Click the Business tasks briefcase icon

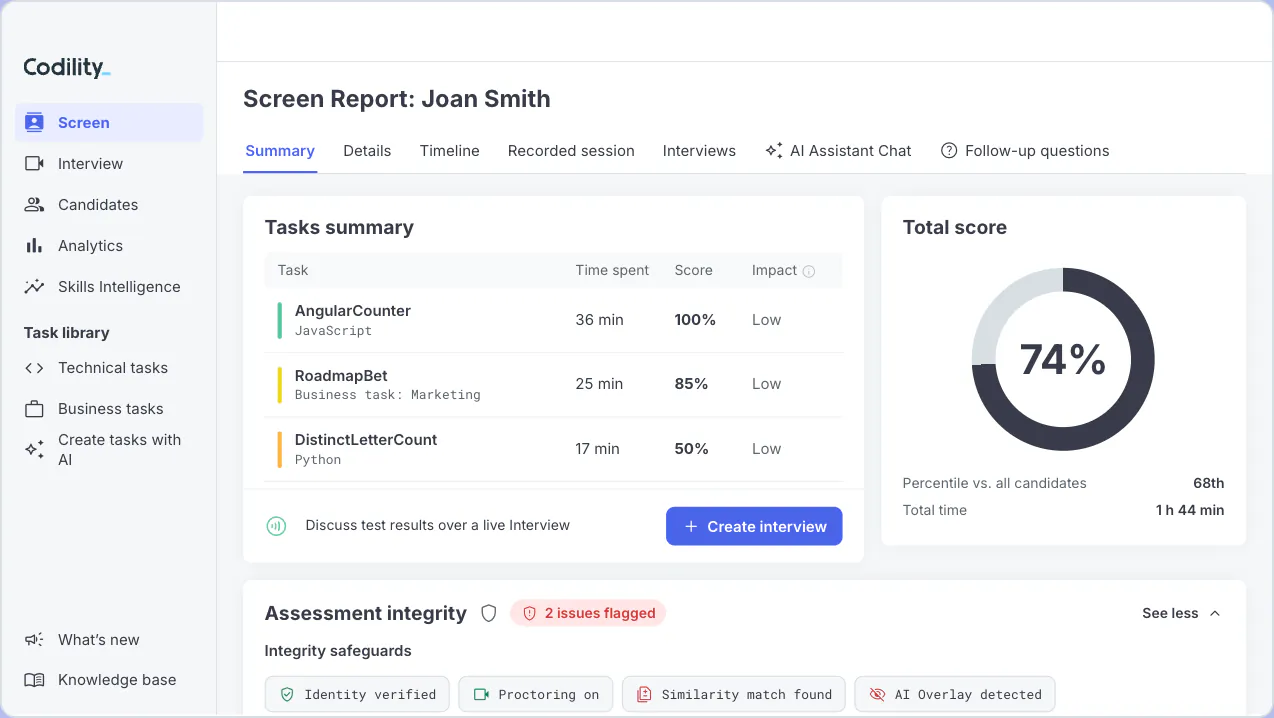point(35,409)
